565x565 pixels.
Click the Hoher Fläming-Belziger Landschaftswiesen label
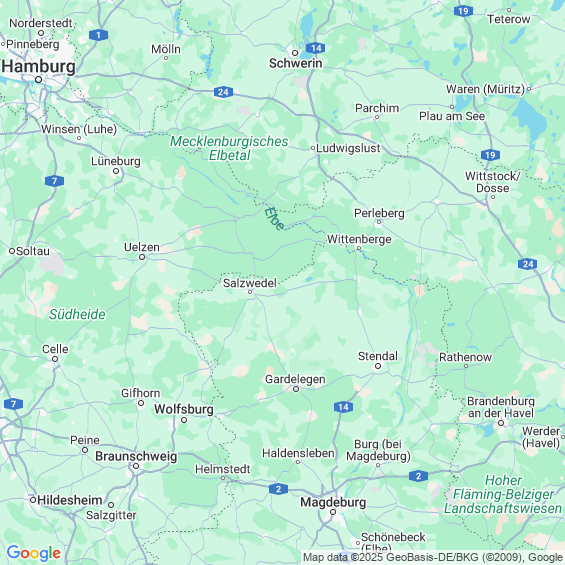click(503, 494)
